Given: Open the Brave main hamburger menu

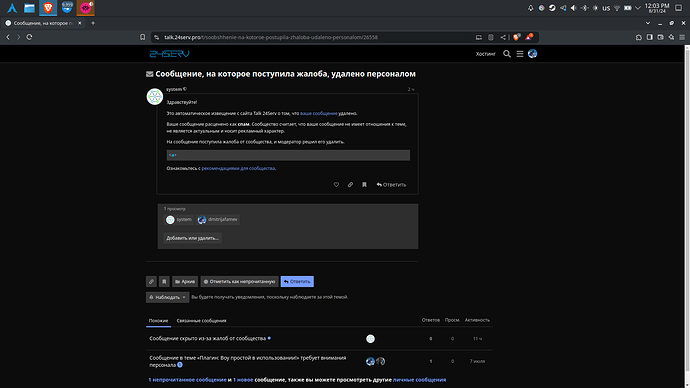Looking at the screenshot, I should [682, 37].
